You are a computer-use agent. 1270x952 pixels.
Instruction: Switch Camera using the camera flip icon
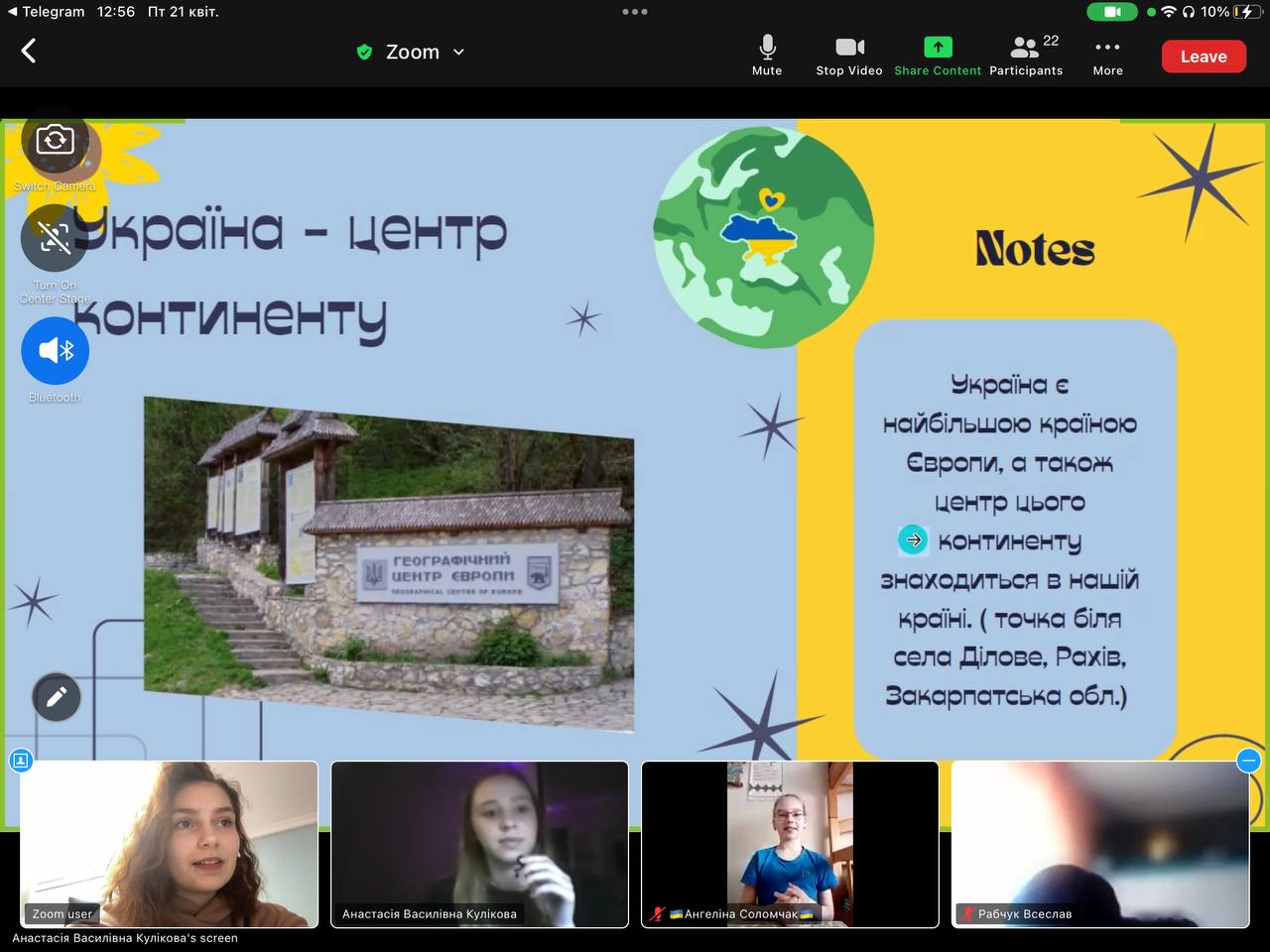[x=55, y=141]
